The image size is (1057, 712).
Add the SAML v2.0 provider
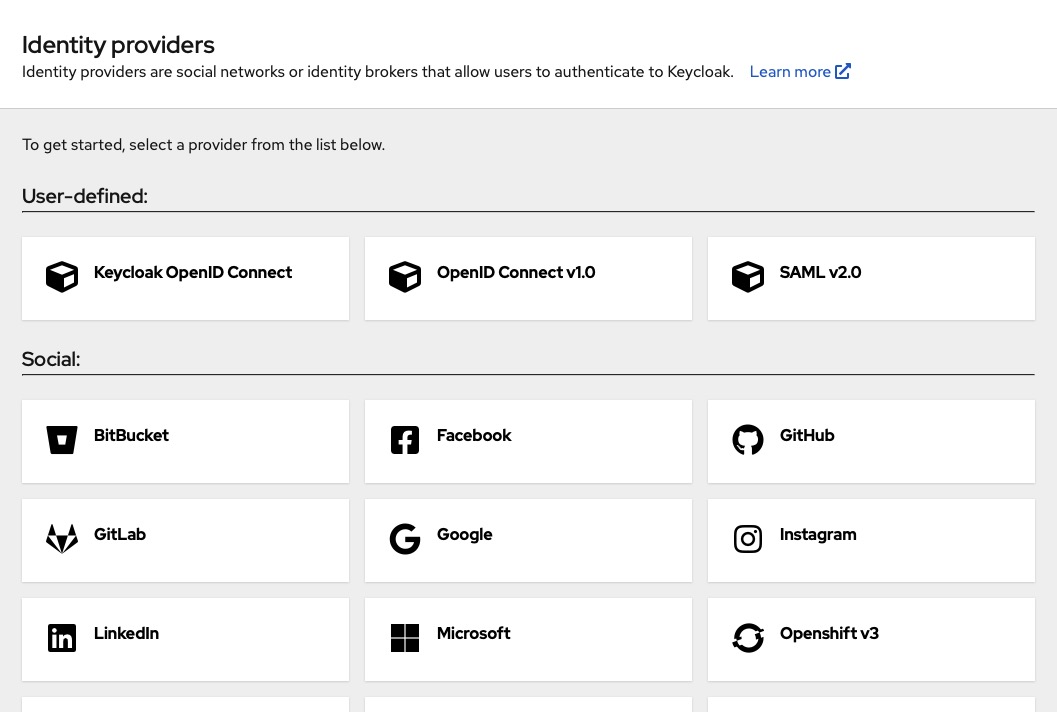tap(871, 278)
